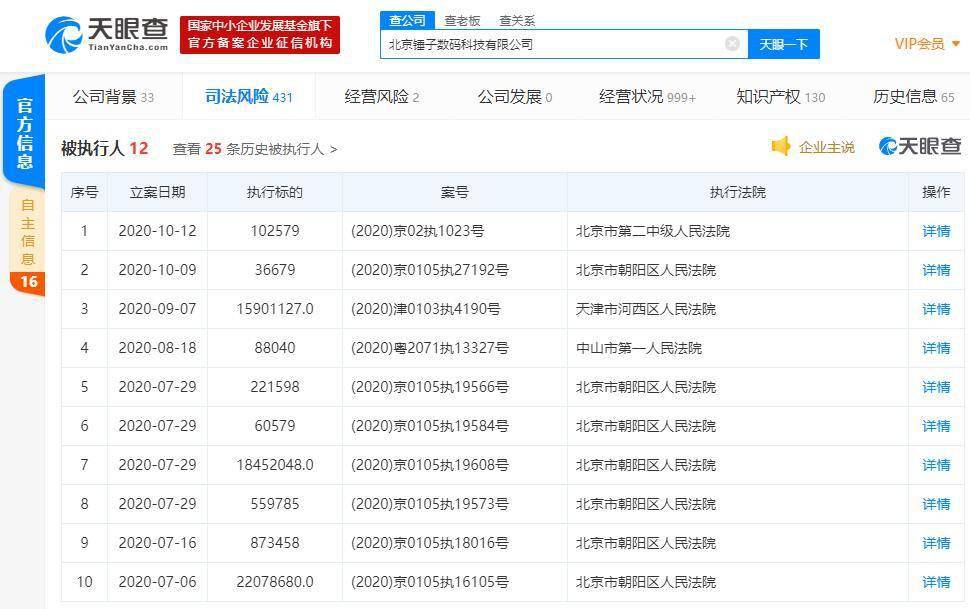Click the Tianyancha logo icon
Viewport: 970px width, 609px height.
coord(65,32)
